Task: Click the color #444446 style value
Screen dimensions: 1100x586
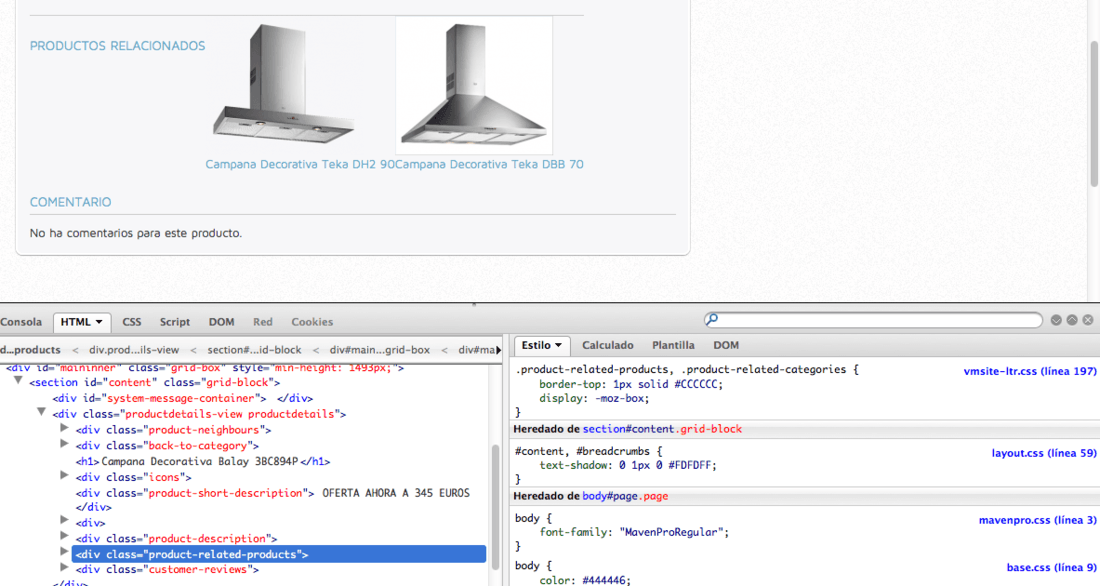Action: click(604, 580)
